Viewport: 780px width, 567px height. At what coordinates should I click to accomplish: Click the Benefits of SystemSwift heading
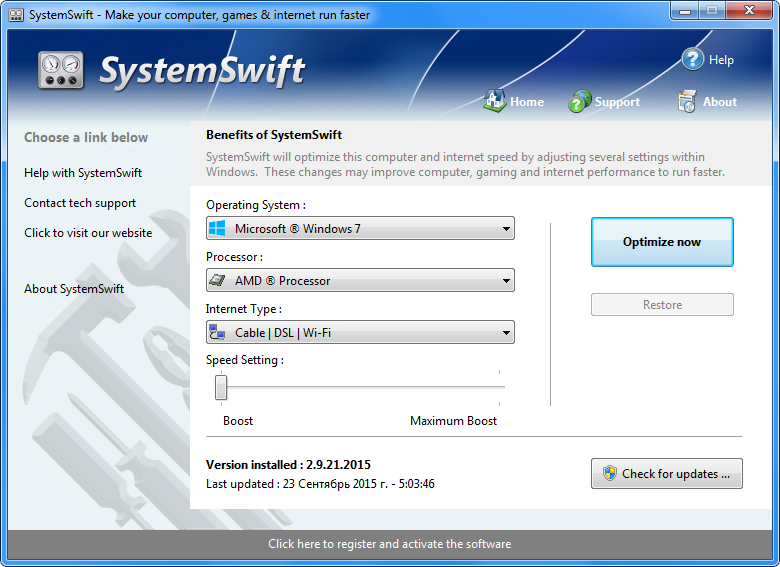(x=274, y=135)
